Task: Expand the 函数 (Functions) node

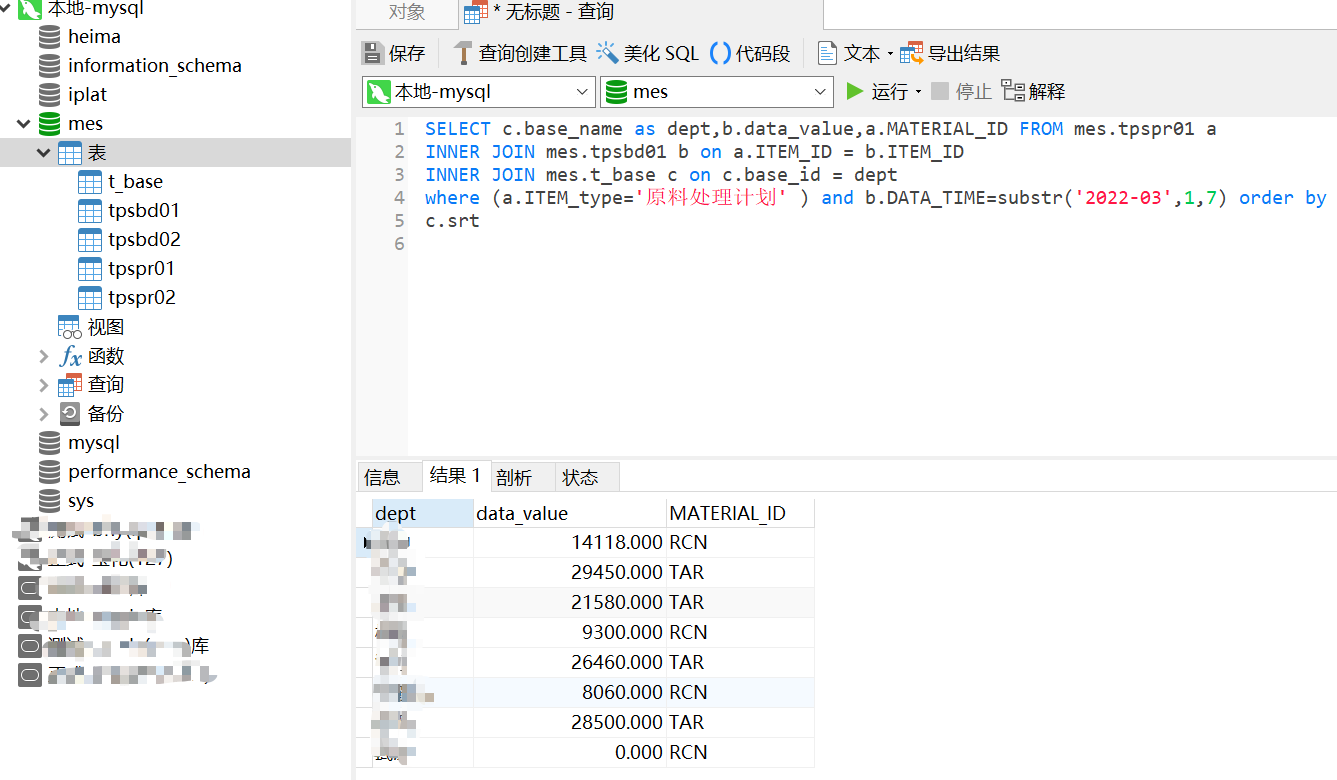Action: [x=44, y=356]
